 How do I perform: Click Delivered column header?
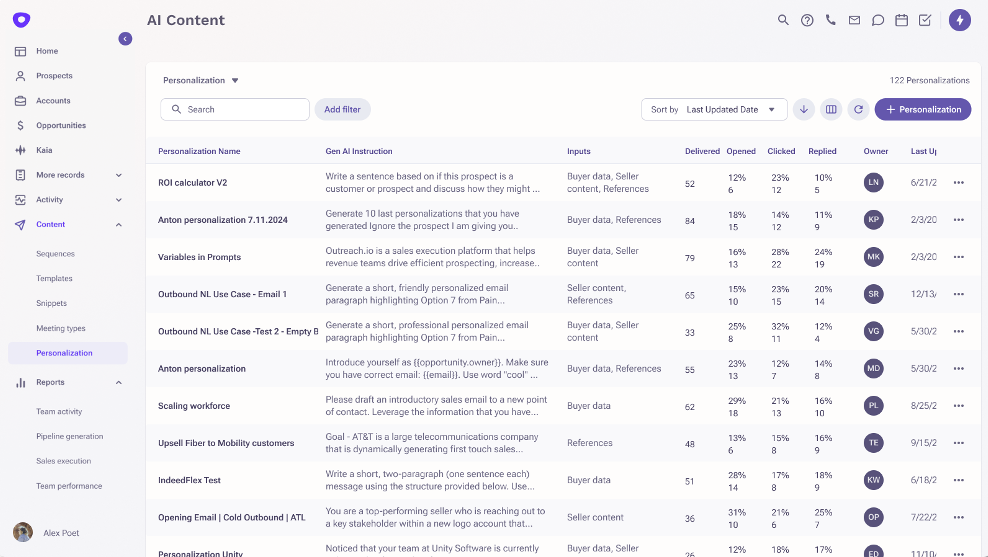pos(702,151)
